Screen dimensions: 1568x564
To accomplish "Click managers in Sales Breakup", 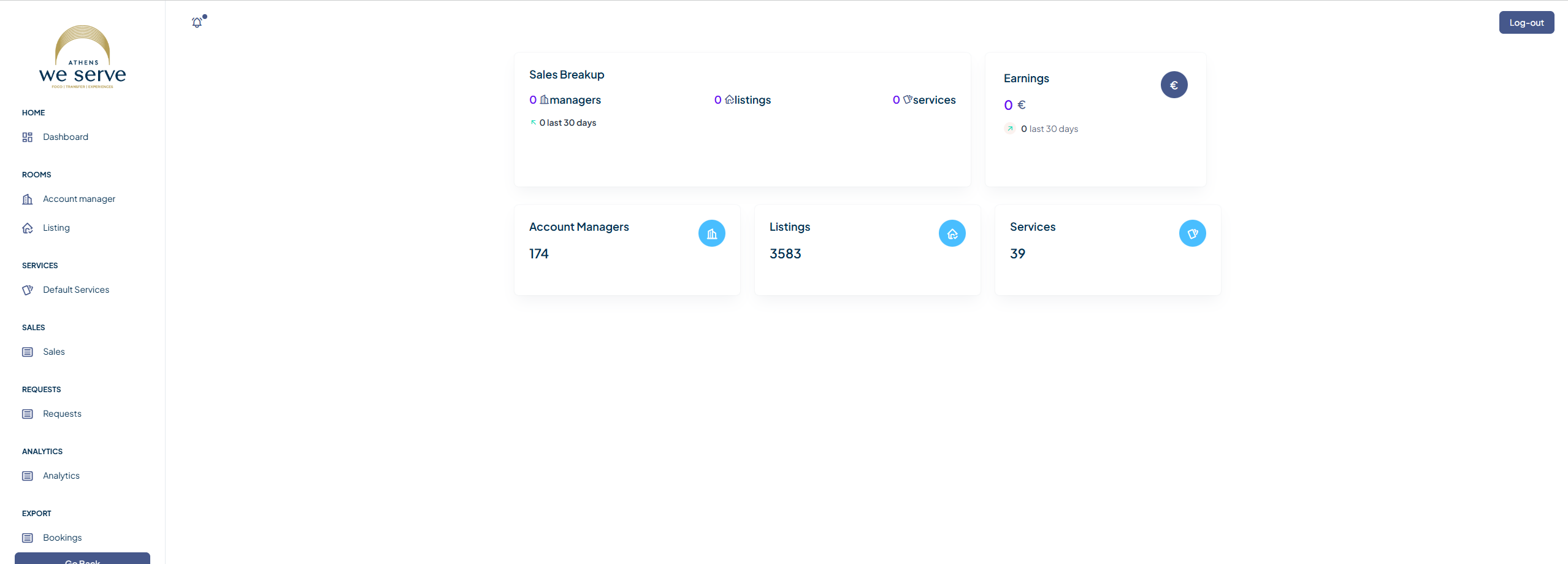I will [x=575, y=100].
